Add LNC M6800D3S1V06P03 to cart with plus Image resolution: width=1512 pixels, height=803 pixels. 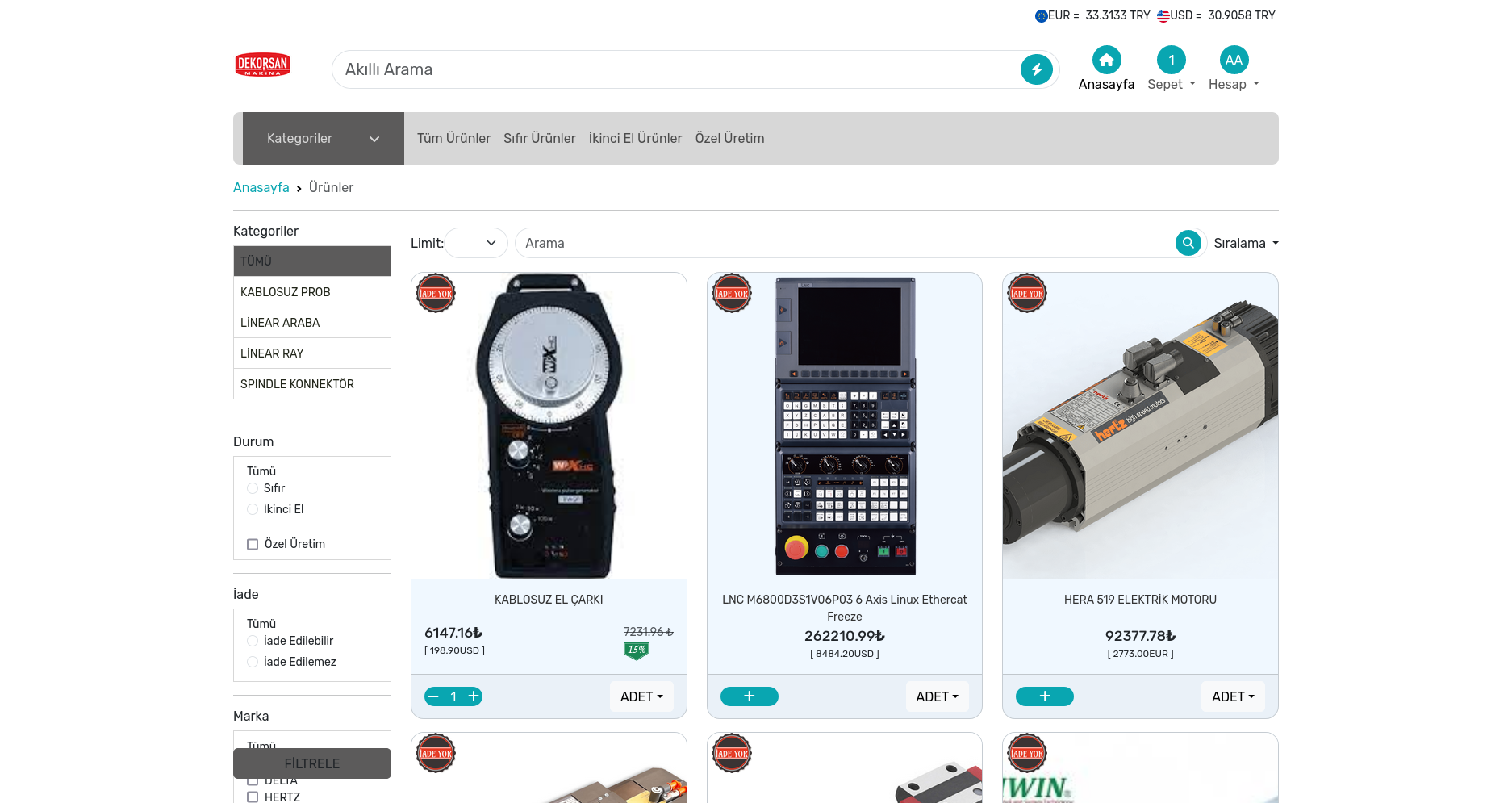point(750,696)
